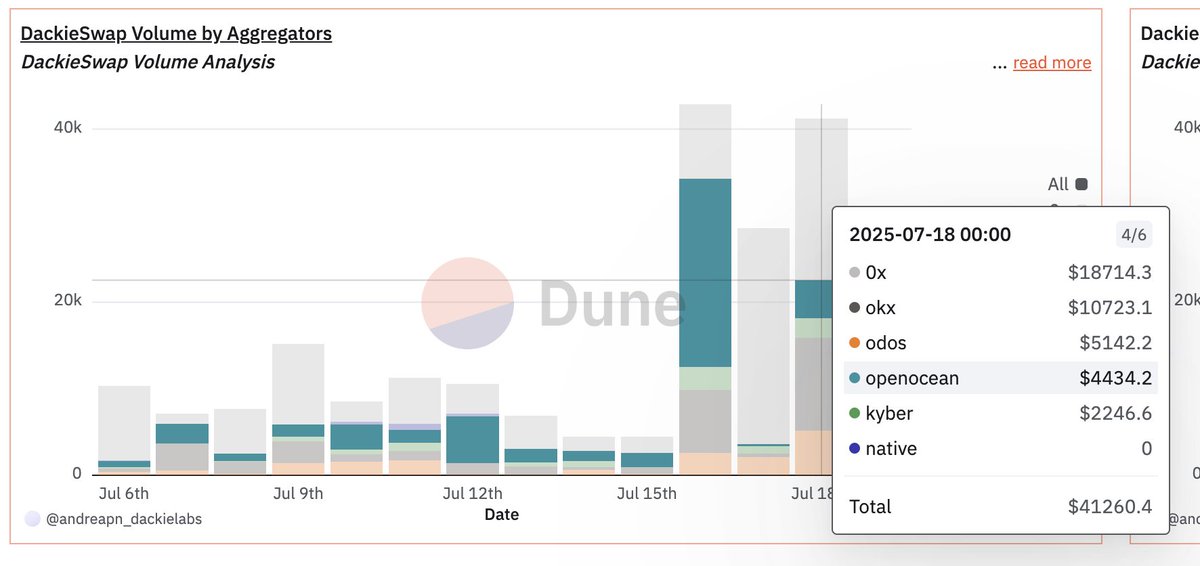Click the Jul 9th axis label

[298, 493]
